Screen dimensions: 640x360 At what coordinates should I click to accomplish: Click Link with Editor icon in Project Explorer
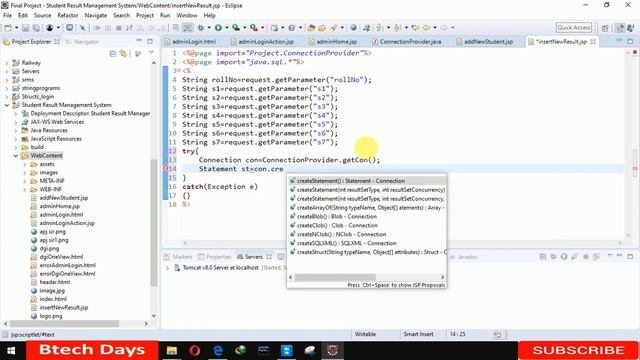123,54
